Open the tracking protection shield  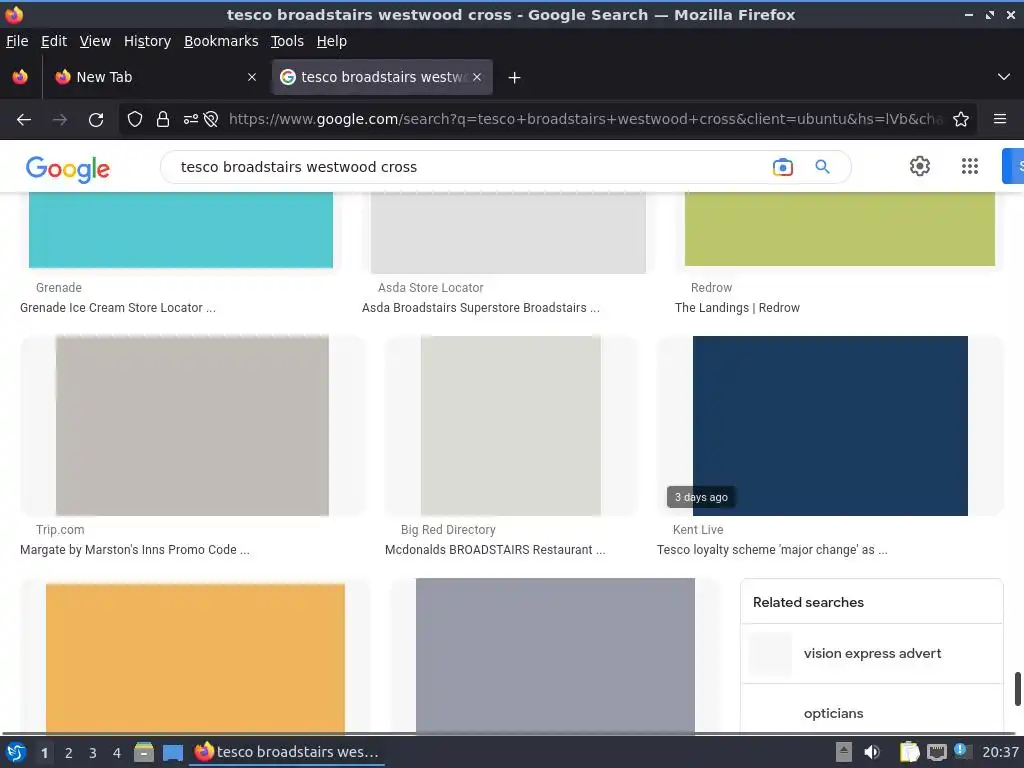coord(135,119)
